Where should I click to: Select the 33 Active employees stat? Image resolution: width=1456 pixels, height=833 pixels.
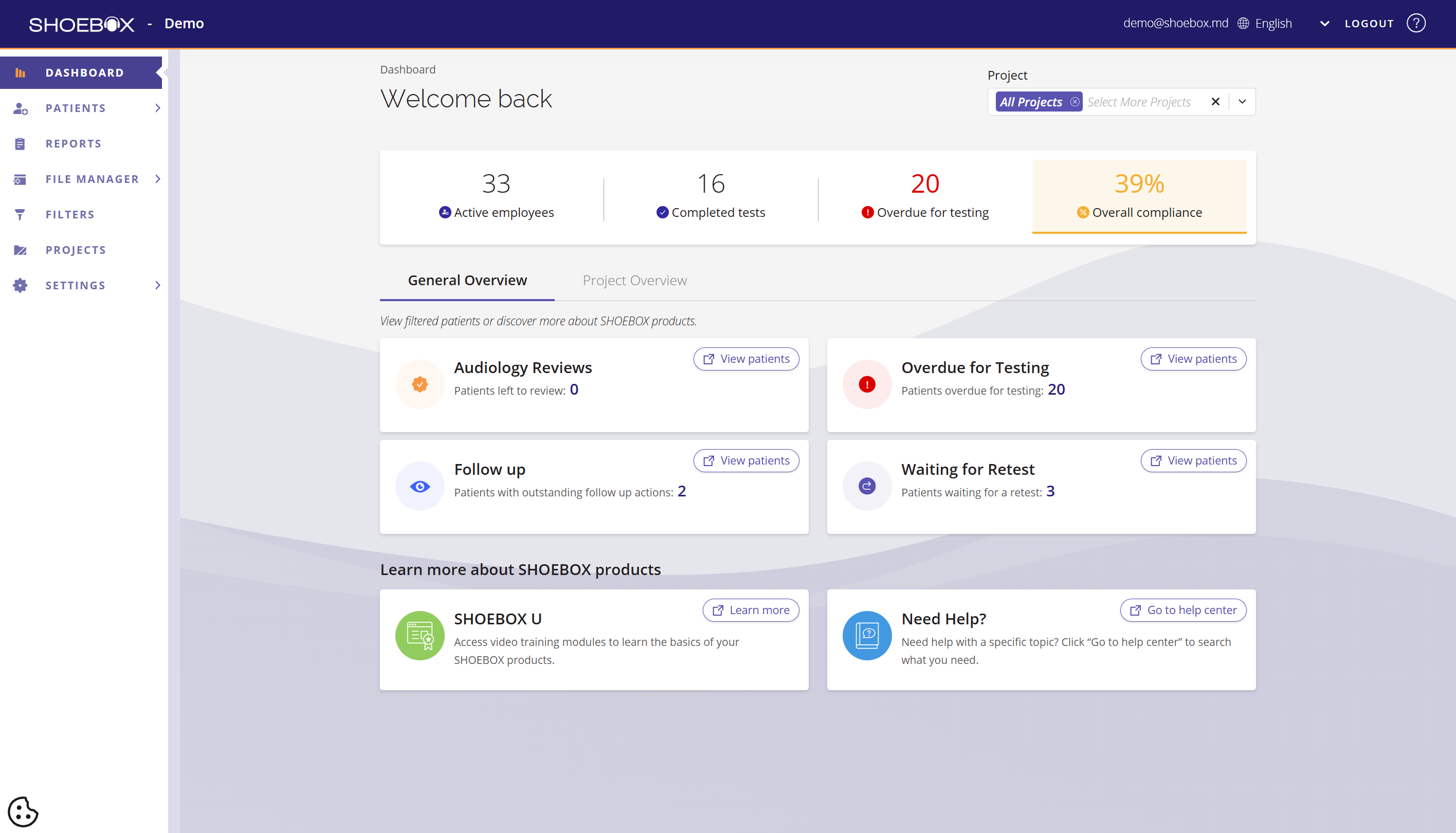[496, 197]
